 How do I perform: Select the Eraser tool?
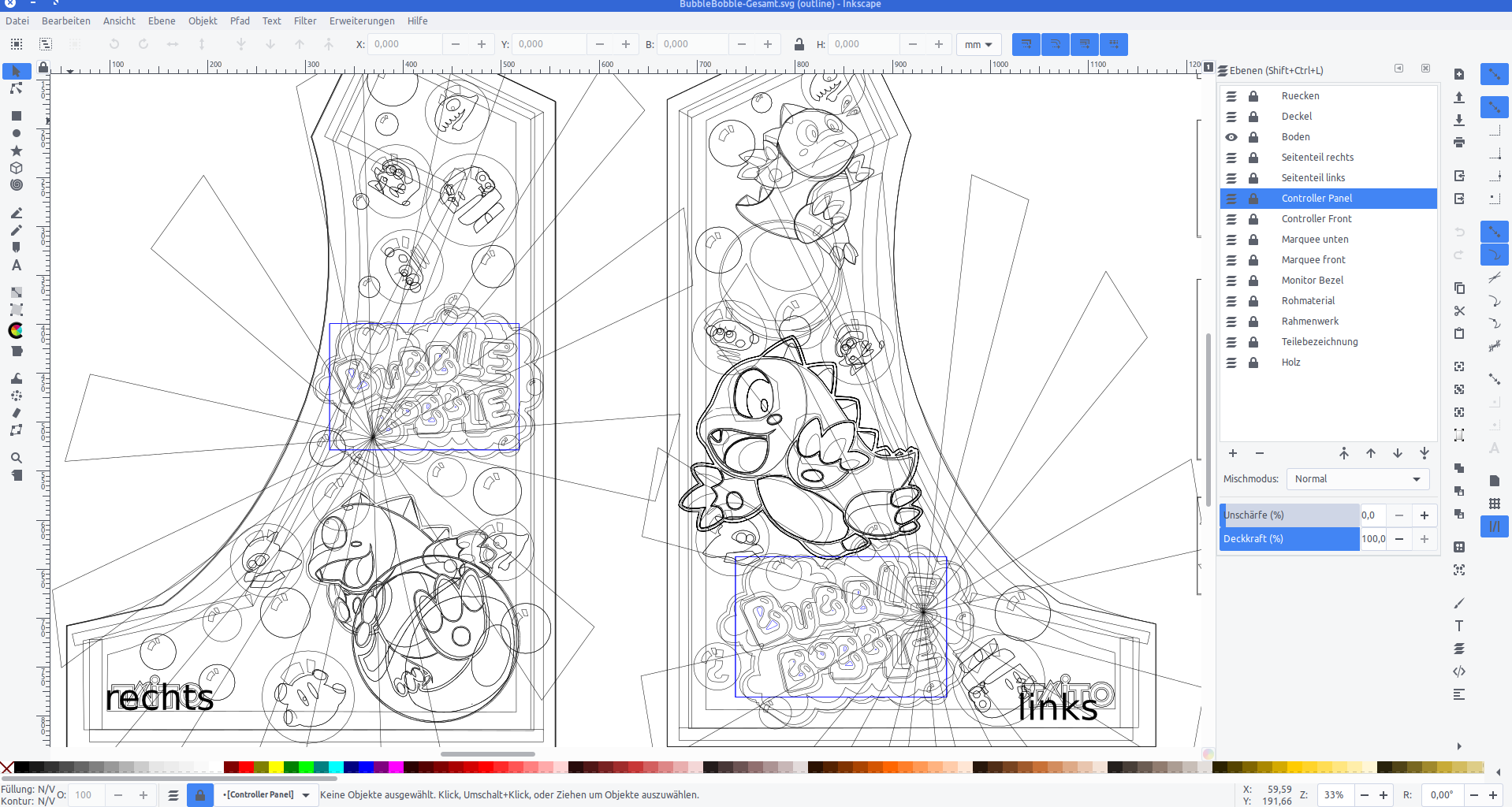16,413
